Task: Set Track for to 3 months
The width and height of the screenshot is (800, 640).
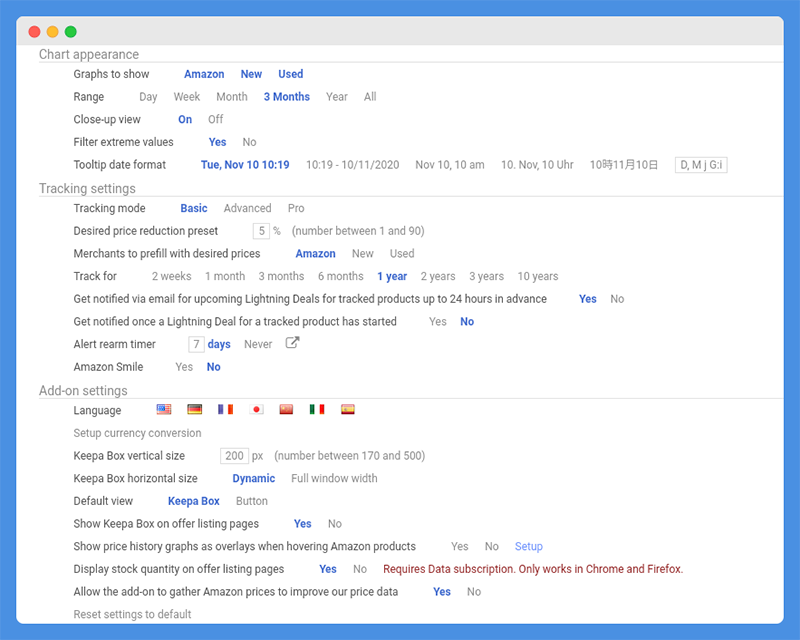Action: point(281,276)
